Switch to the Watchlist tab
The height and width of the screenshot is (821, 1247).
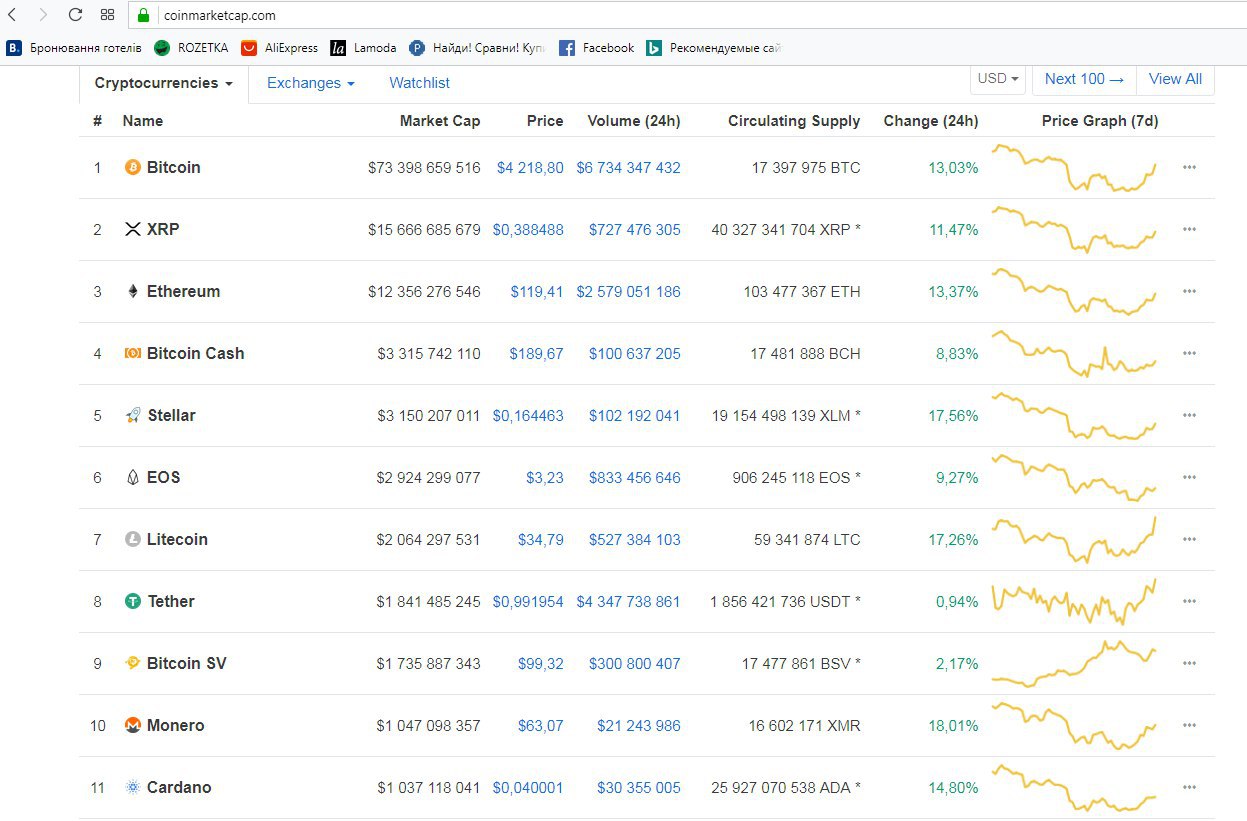point(419,83)
